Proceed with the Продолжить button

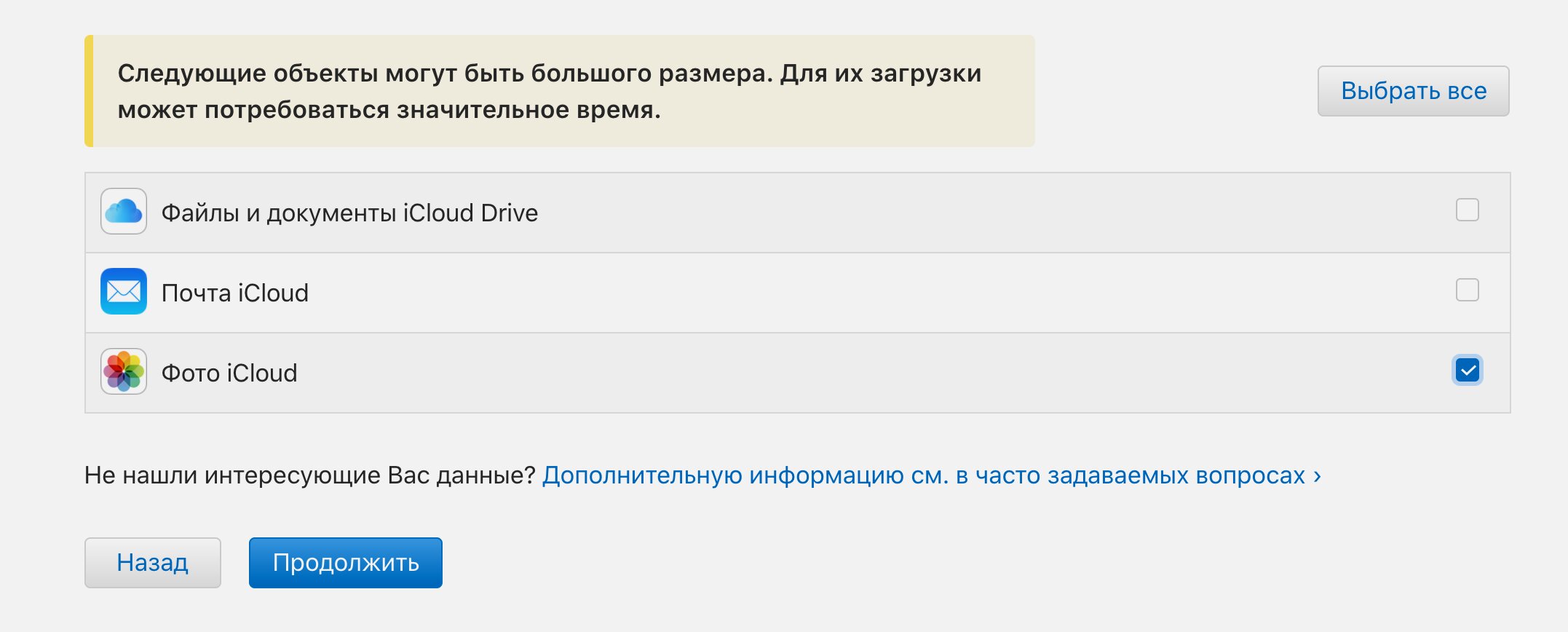tap(346, 563)
